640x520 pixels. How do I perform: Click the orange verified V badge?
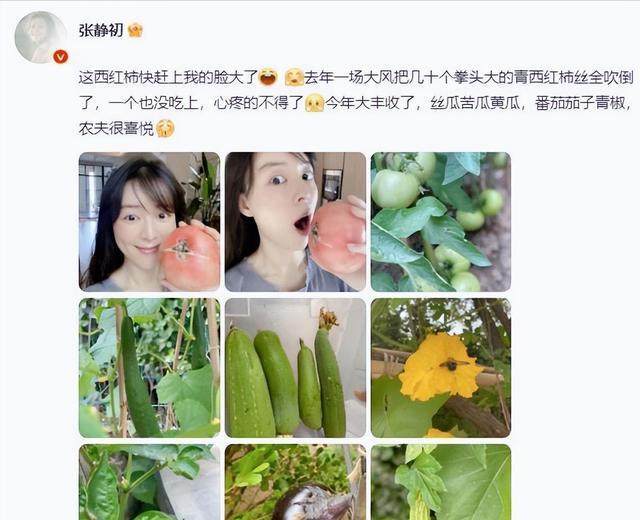(x=60, y=57)
